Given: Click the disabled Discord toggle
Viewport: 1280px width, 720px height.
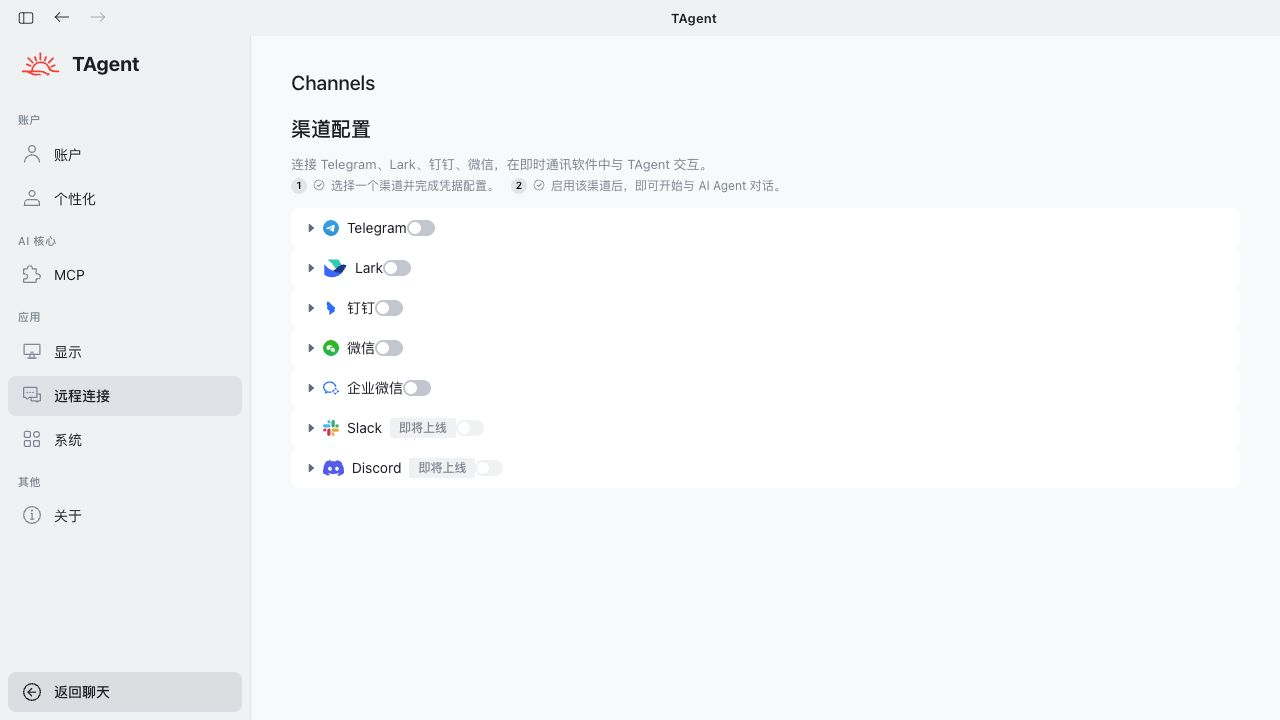Looking at the screenshot, I should click(488, 468).
